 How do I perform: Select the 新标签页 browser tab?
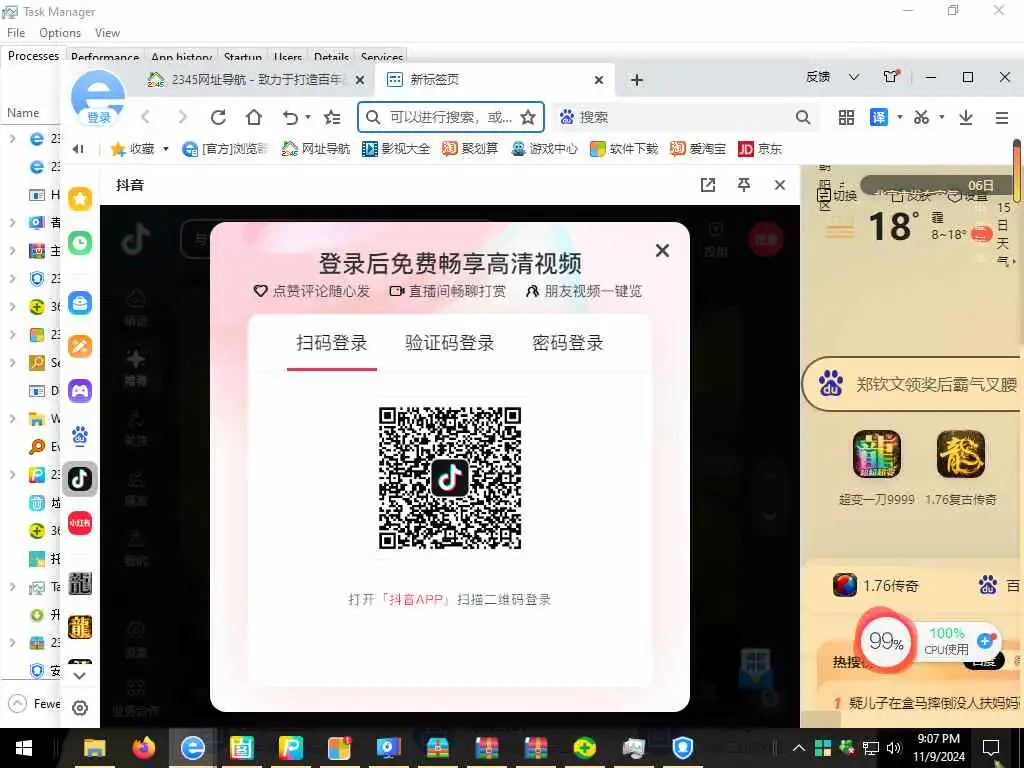click(x=495, y=80)
